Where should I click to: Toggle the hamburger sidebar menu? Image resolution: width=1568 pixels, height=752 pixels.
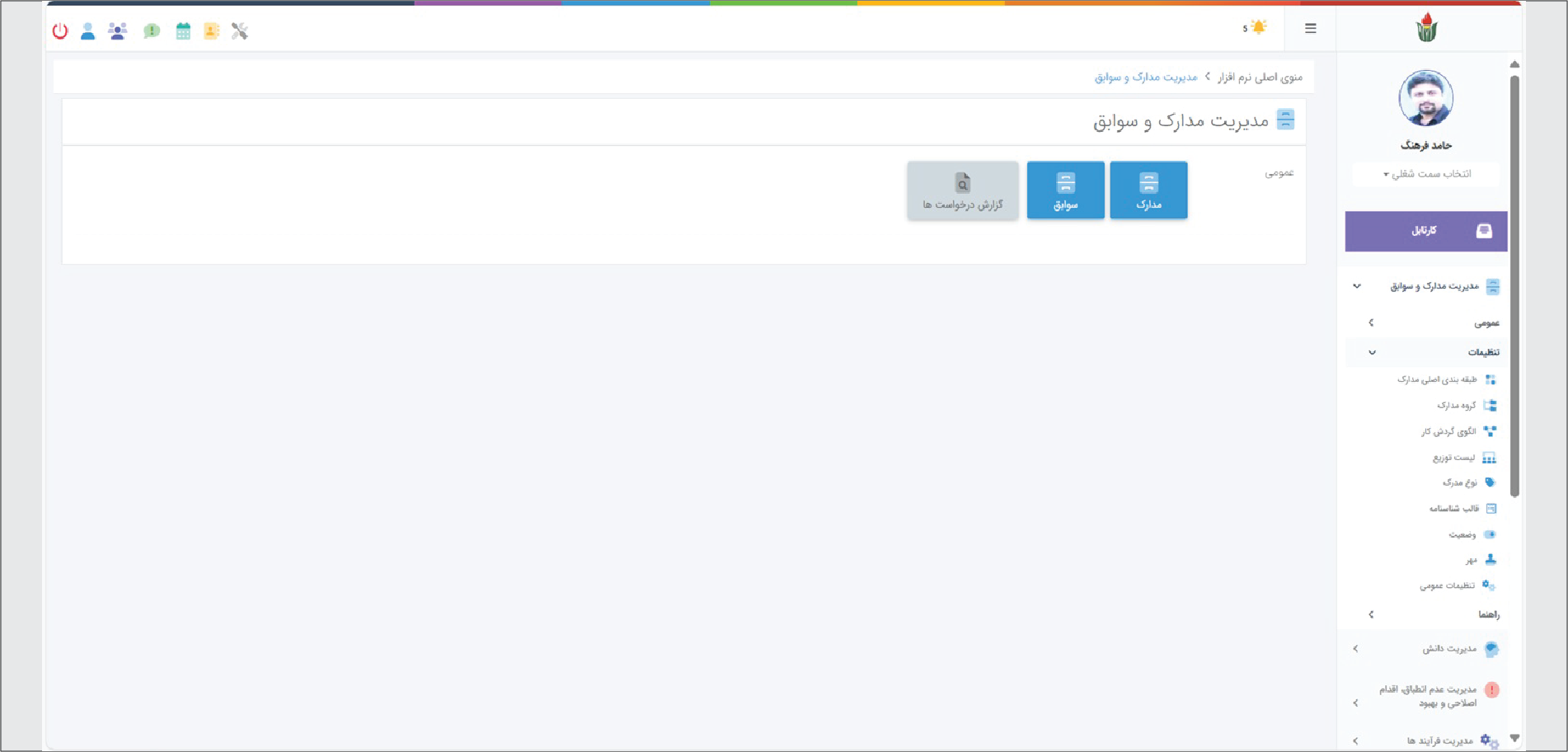click(x=1311, y=29)
